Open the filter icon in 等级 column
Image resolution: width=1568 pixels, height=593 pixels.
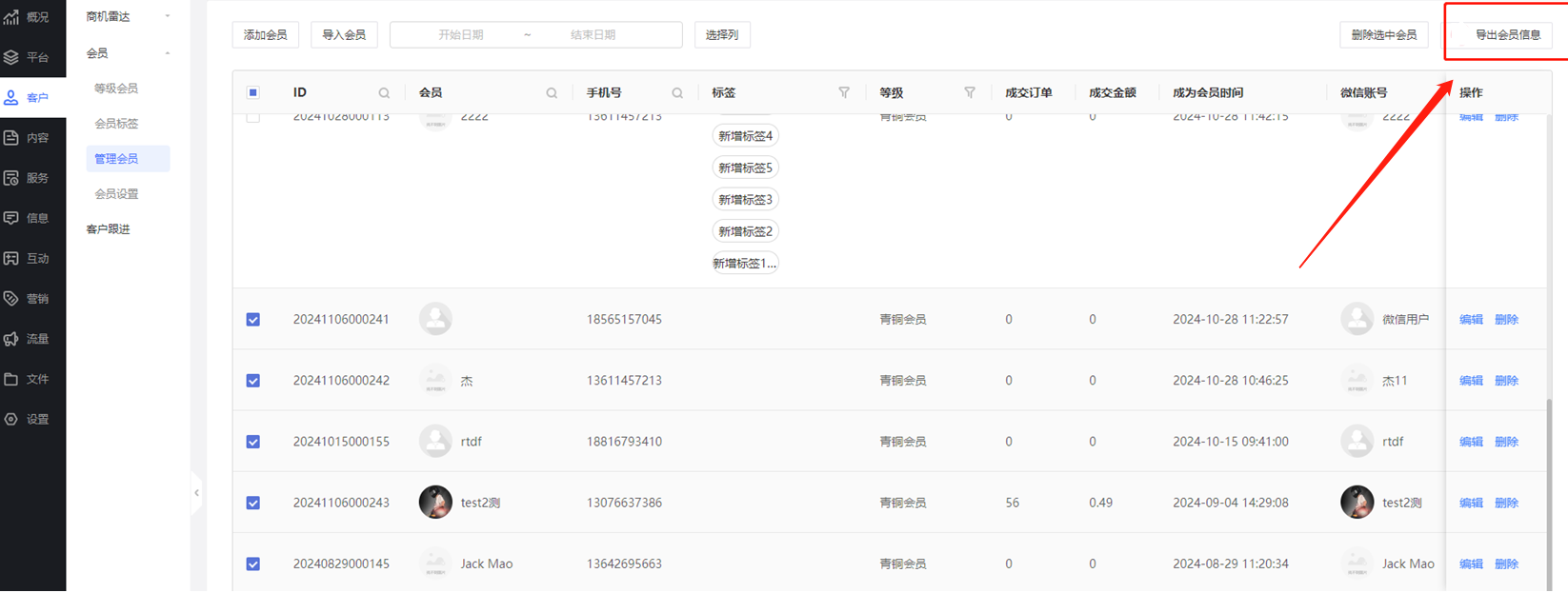click(970, 92)
